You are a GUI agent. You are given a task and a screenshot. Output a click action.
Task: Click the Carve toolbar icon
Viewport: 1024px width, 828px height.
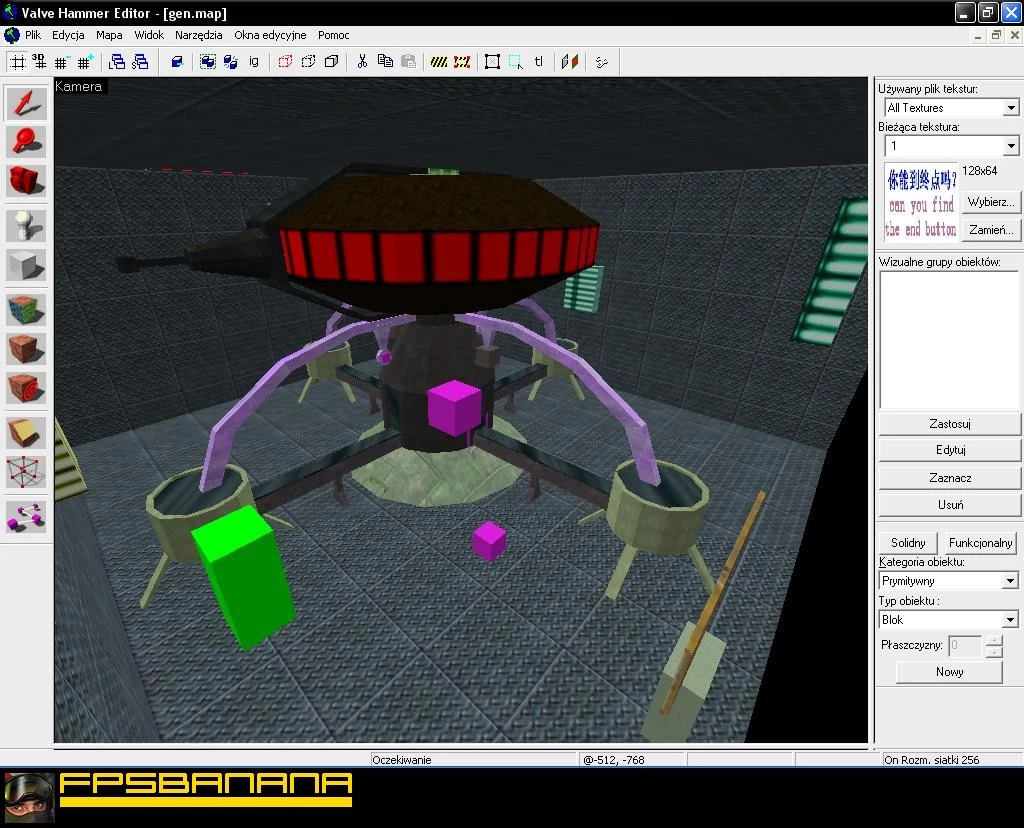[x=177, y=62]
